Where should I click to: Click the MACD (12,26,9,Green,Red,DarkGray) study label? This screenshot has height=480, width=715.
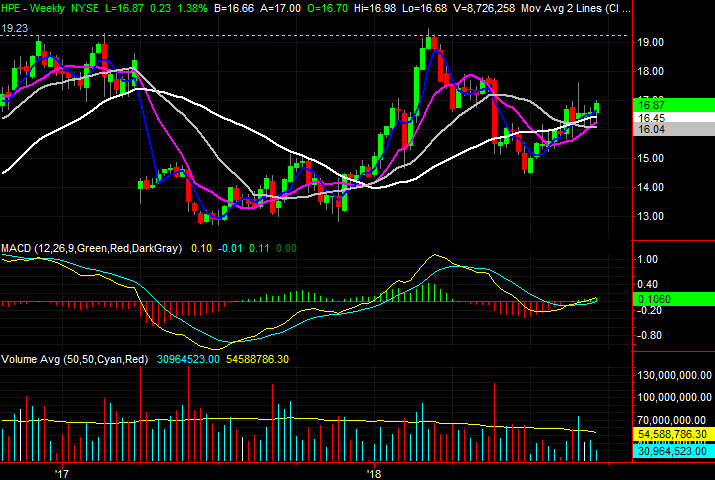click(x=92, y=248)
